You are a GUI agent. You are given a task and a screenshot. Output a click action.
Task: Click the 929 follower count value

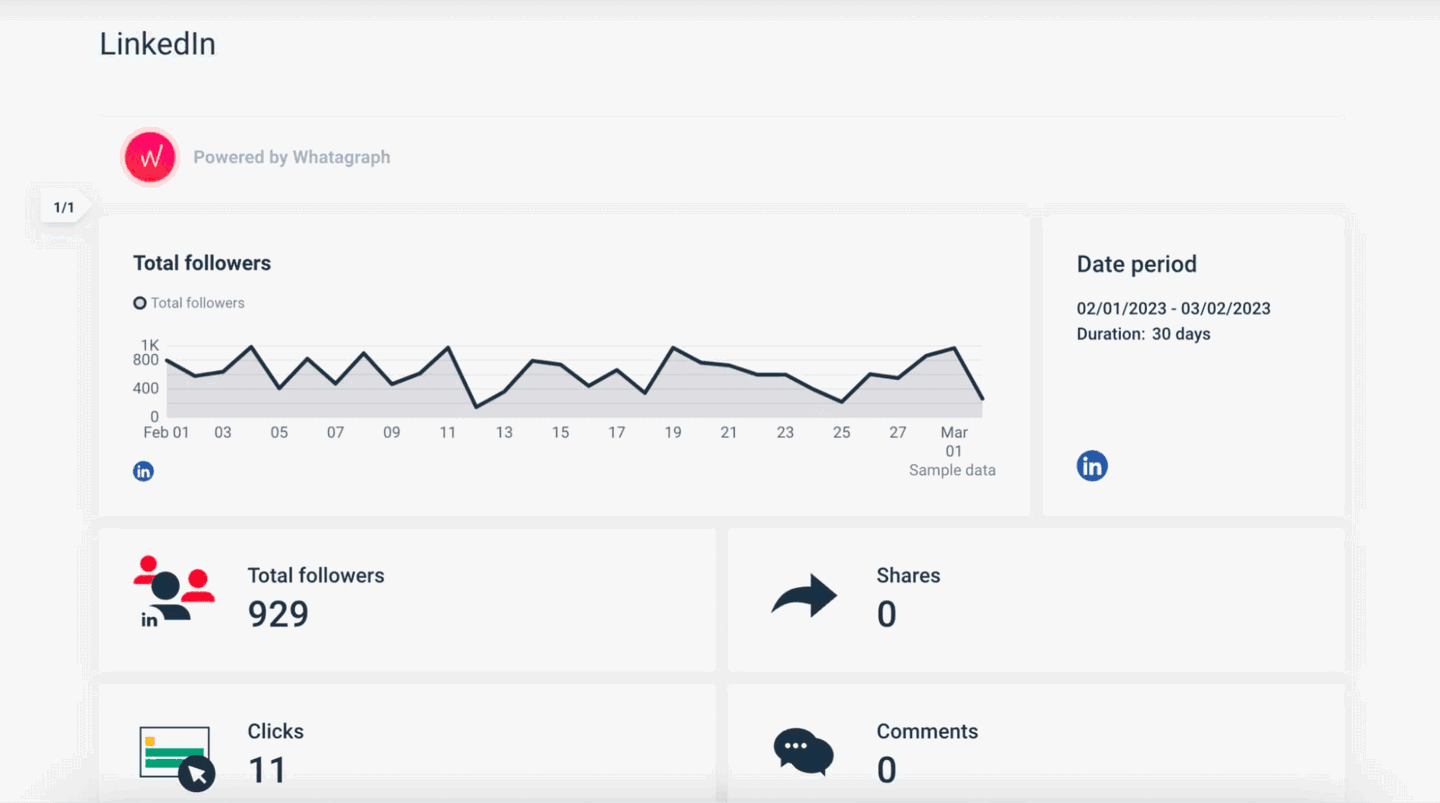tap(278, 614)
